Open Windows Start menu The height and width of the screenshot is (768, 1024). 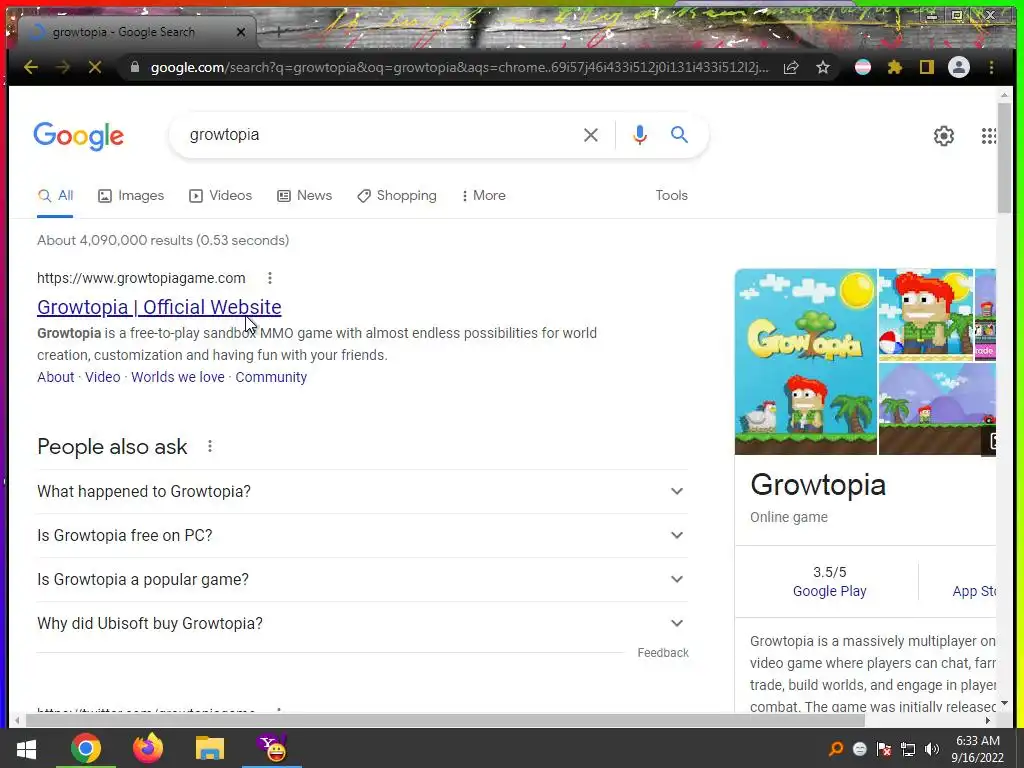click(x=26, y=748)
